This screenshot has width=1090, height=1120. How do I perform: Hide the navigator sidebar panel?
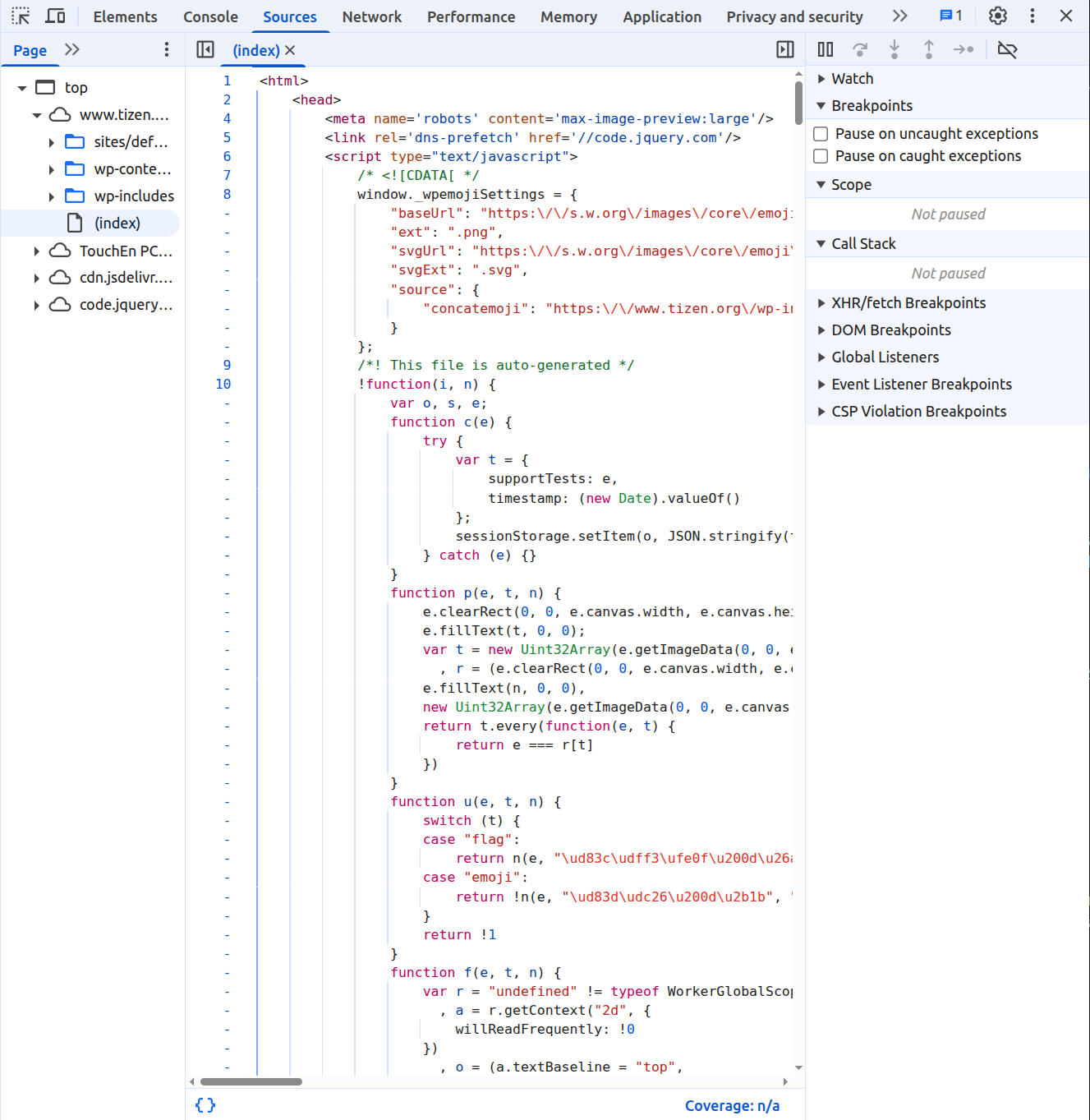[x=205, y=50]
